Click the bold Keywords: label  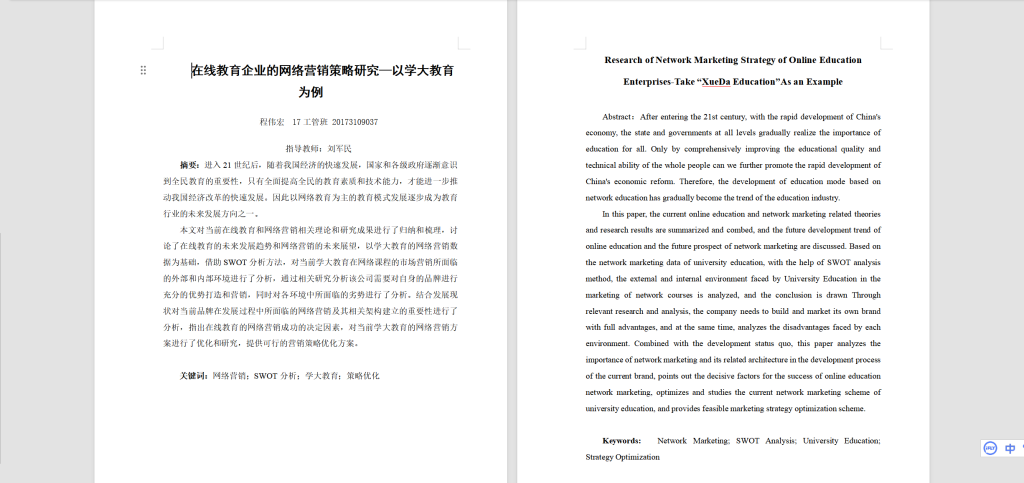click(621, 441)
